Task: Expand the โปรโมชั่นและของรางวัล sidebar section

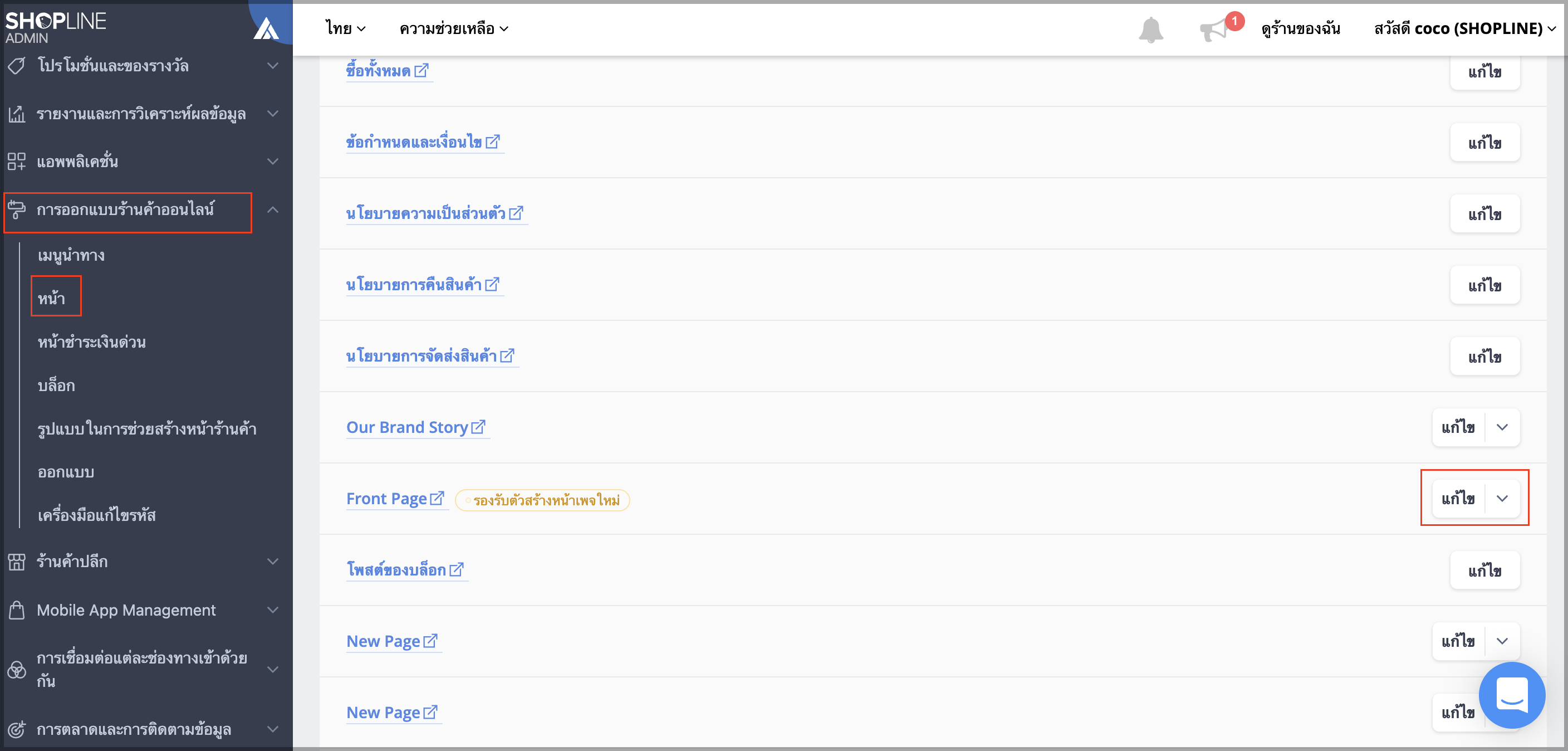Action: pyautogui.click(x=273, y=65)
